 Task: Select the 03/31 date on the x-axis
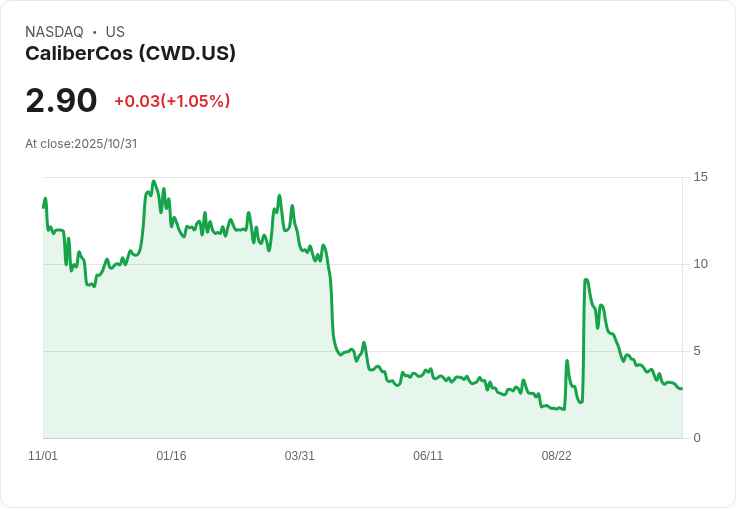[x=299, y=456]
